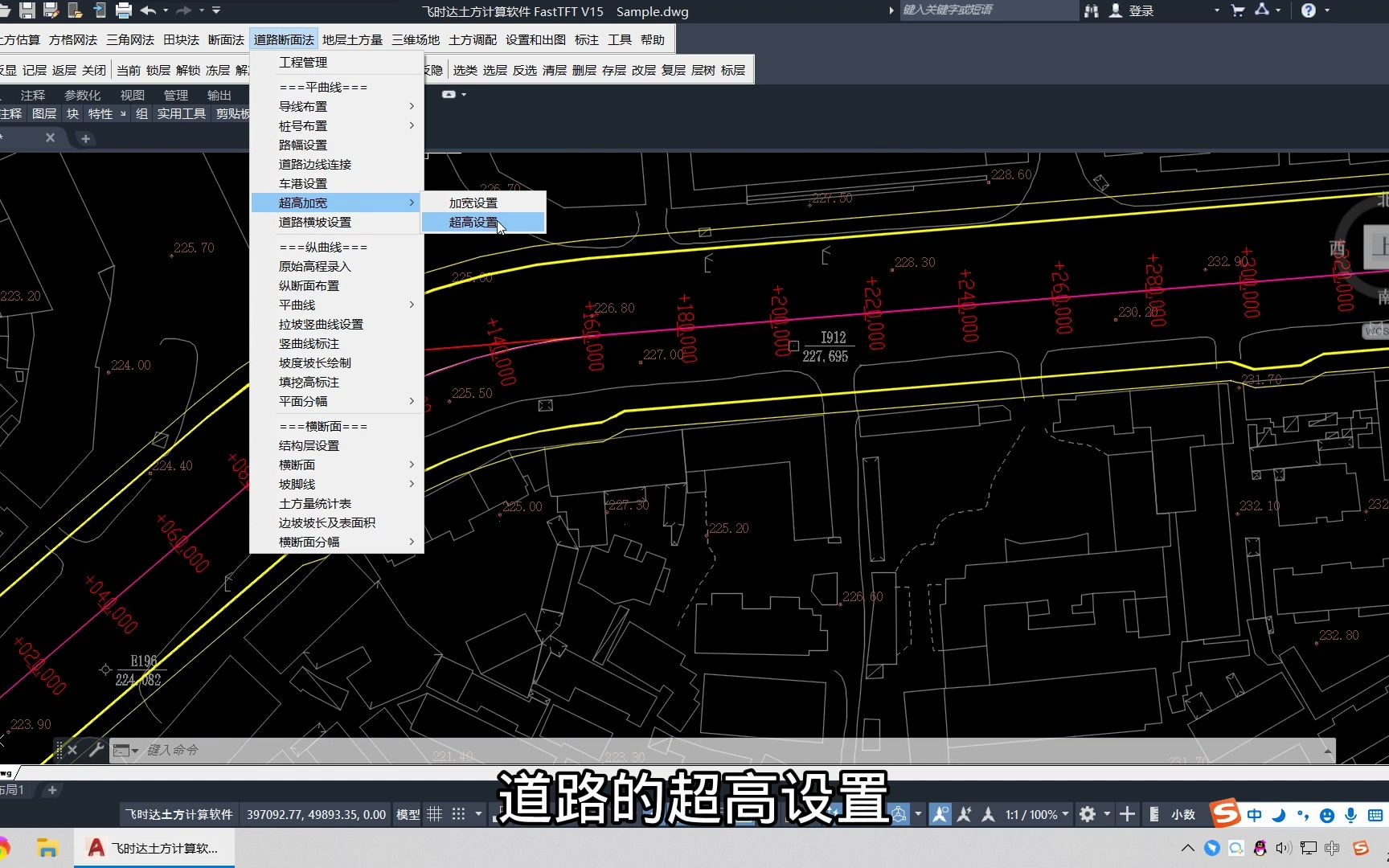Screen dimensions: 1389x868
Task: Click the 清层 clear layer icon
Action: click(x=555, y=70)
